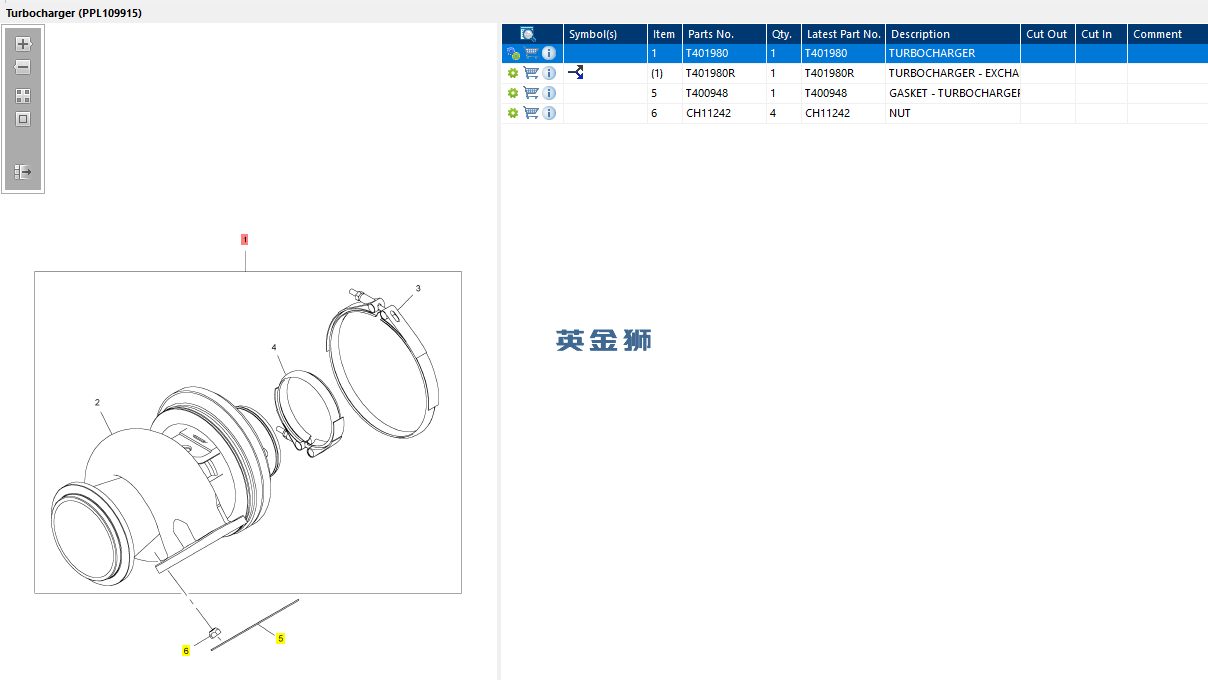Viewport: 1208px width, 680px height.
Task: Click the four-squares grid view icon
Action: coord(23,96)
